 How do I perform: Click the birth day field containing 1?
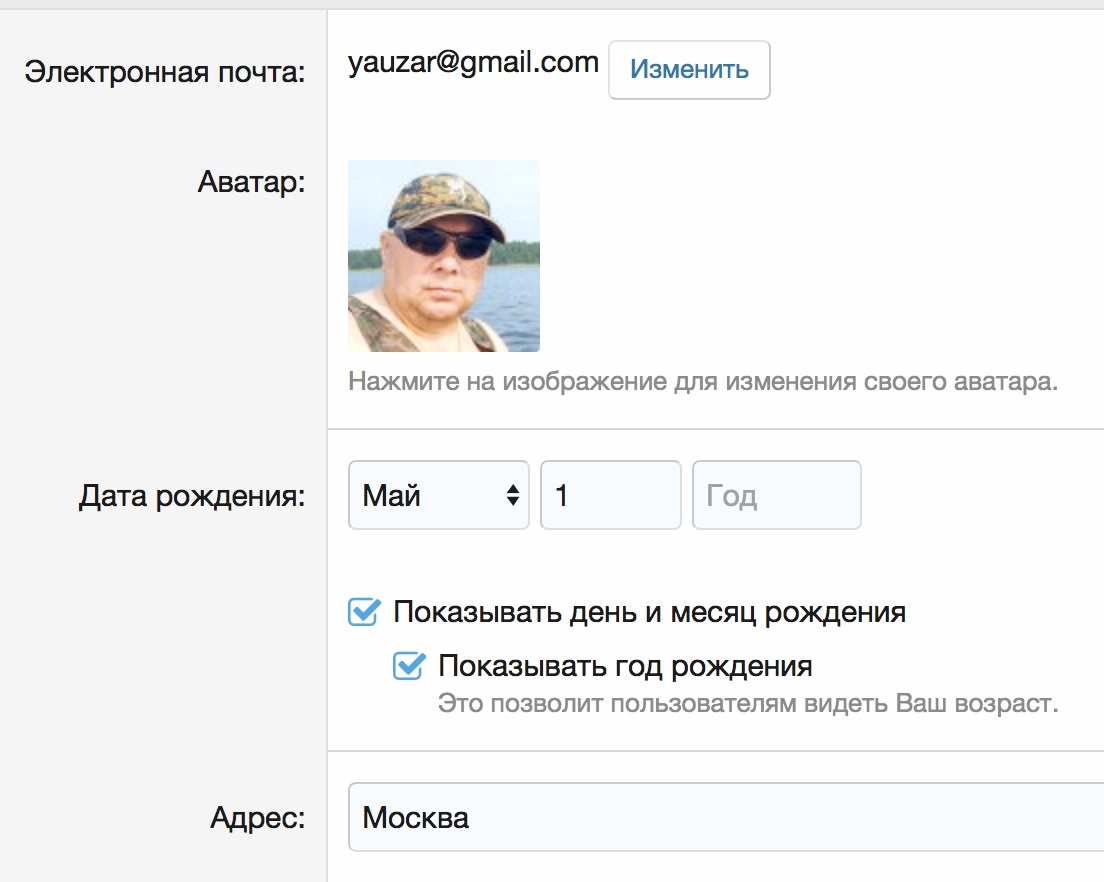click(610, 495)
